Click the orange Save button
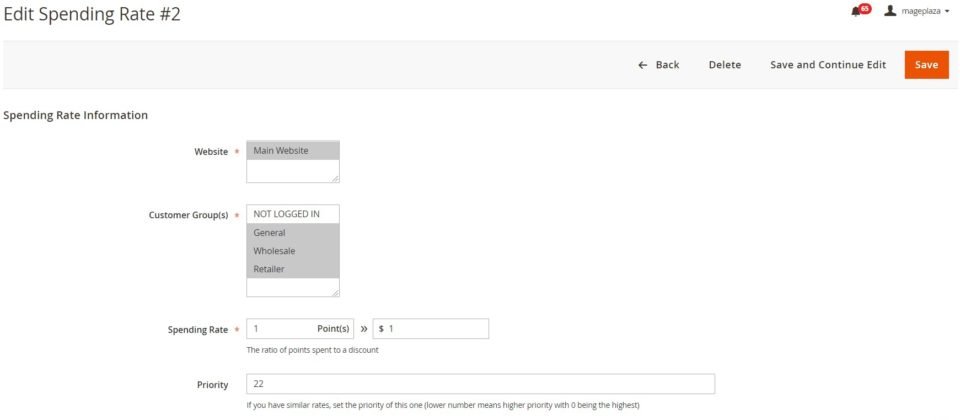 pyautogui.click(x=926, y=65)
